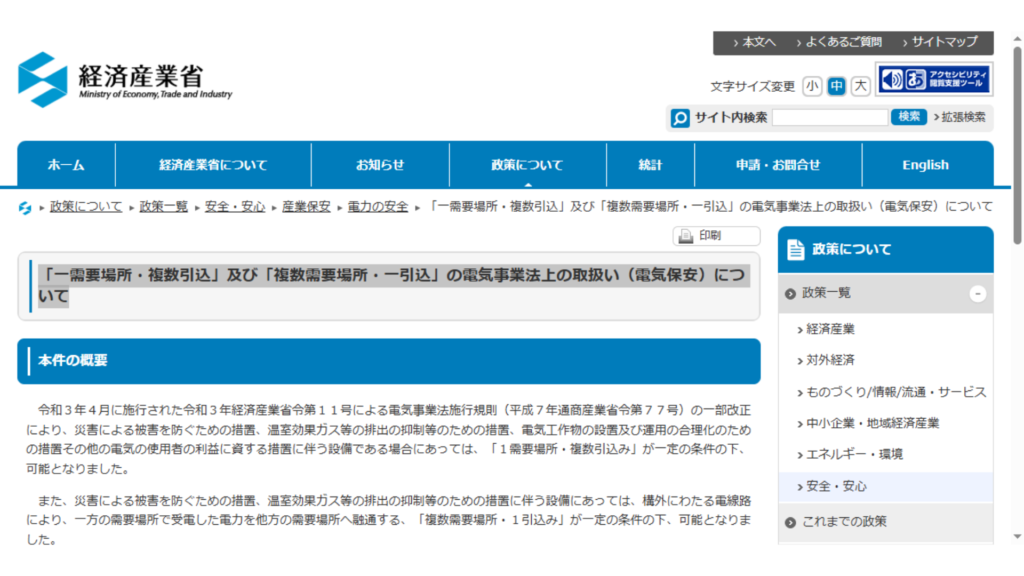Screen dimensions: 1024x576
Task: Follow the 電力の安全 breadcrumb link
Action: 378,207
